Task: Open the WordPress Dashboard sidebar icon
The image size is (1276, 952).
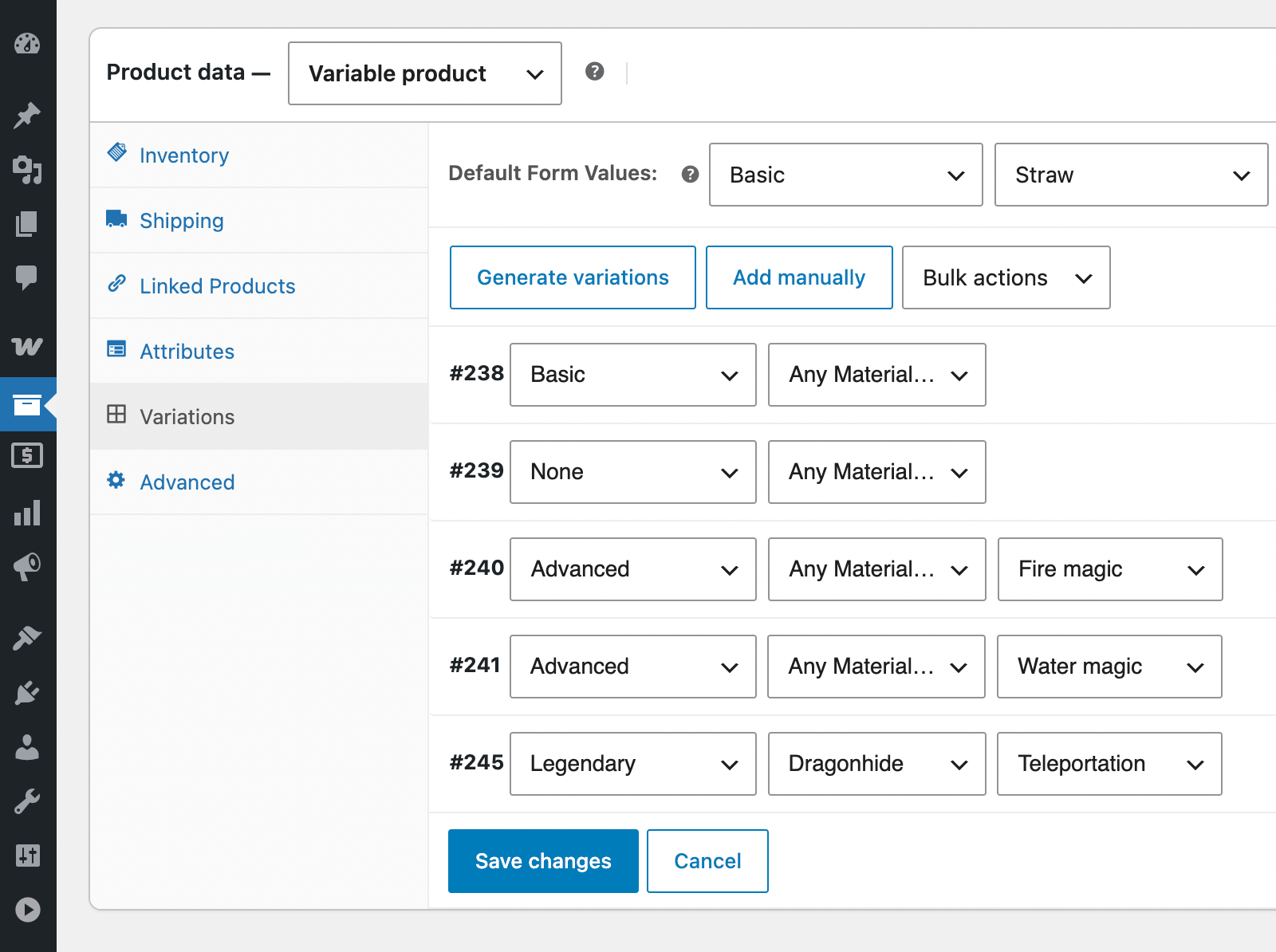Action: coord(27,43)
